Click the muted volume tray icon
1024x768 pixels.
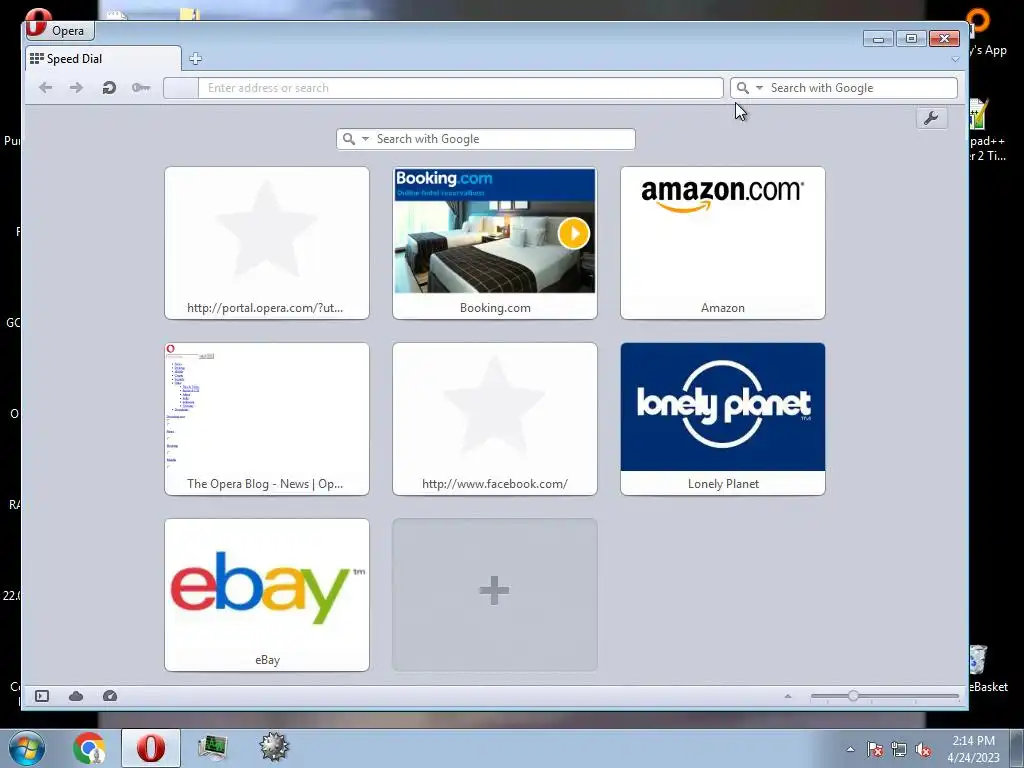(923, 750)
